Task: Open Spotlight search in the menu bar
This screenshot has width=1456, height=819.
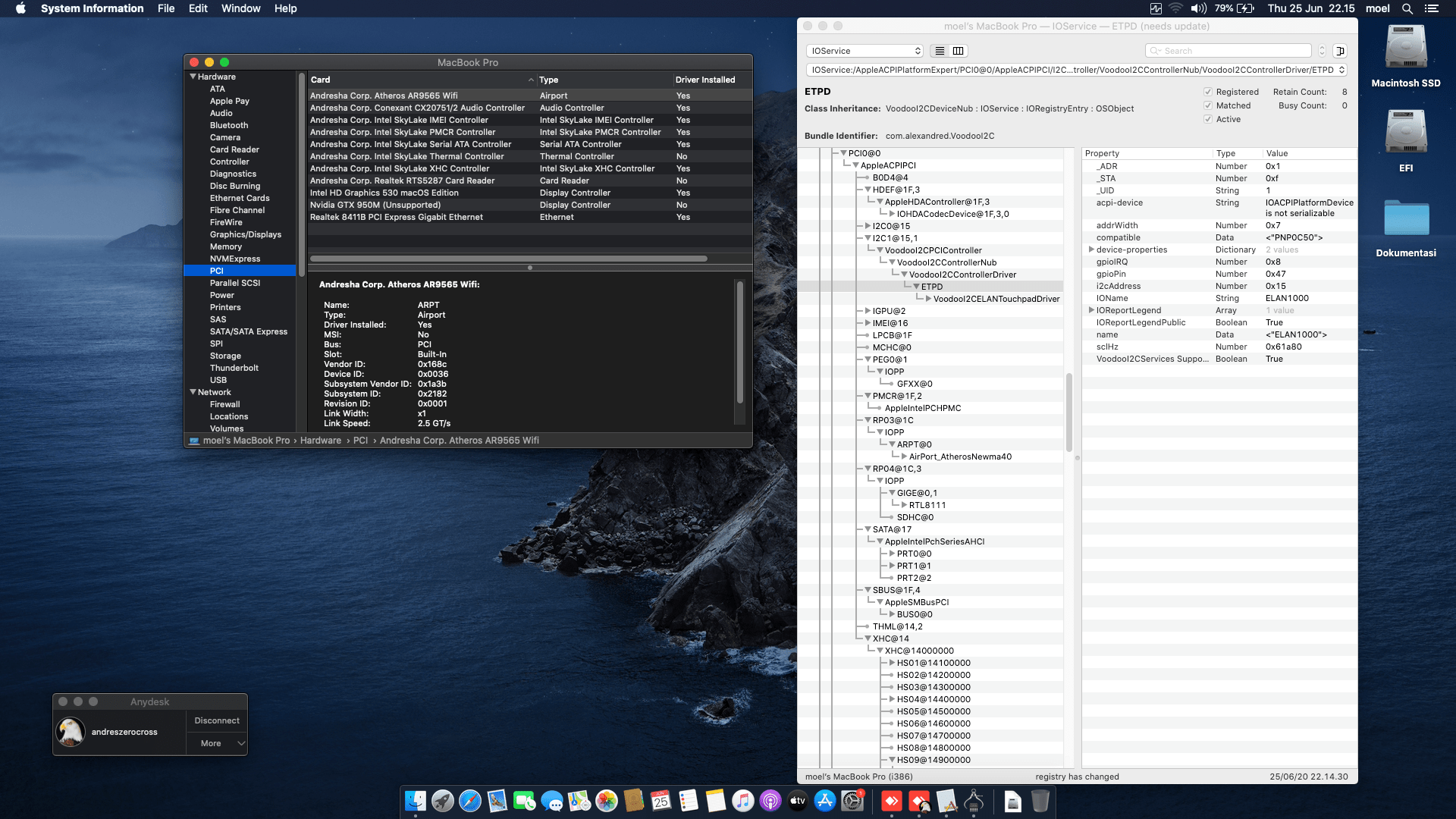Action: 1407,8
